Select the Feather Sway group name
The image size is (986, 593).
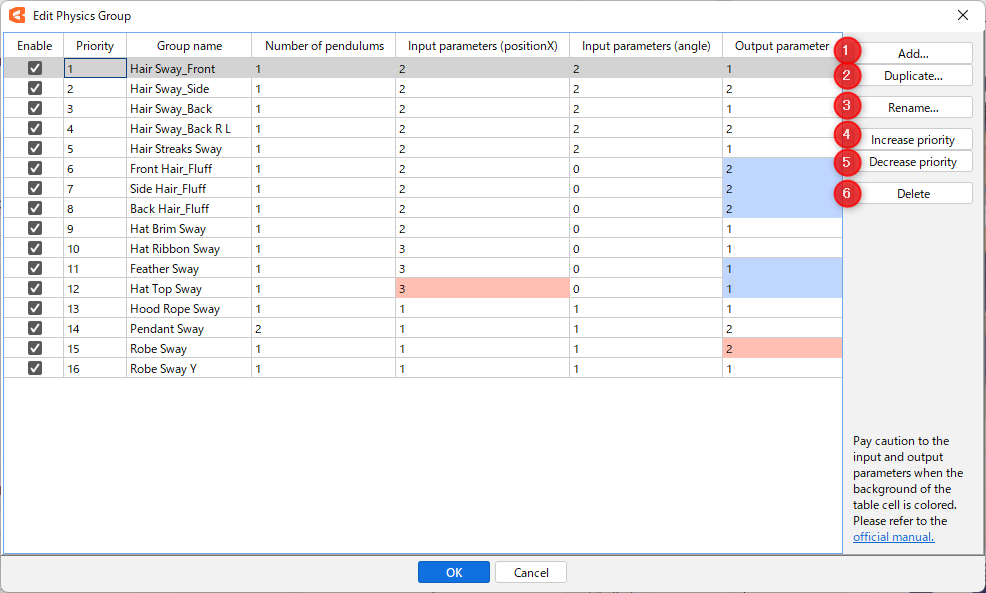click(164, 269)
